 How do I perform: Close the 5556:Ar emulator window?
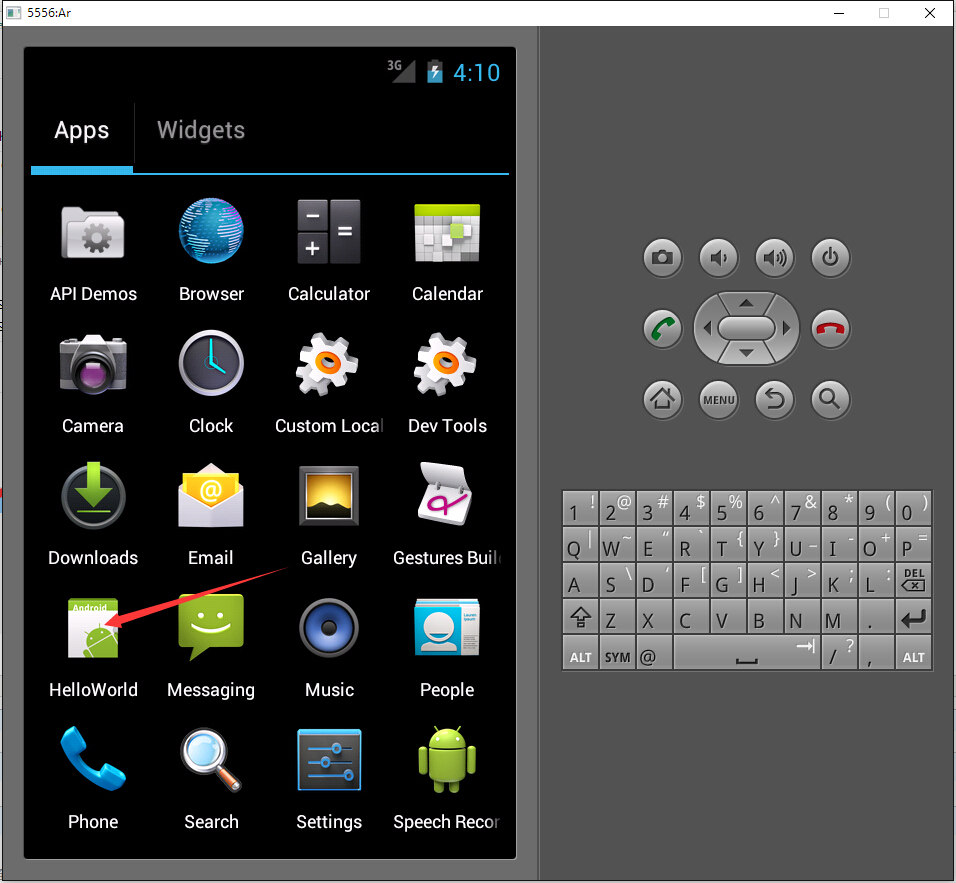pos(930,13)
